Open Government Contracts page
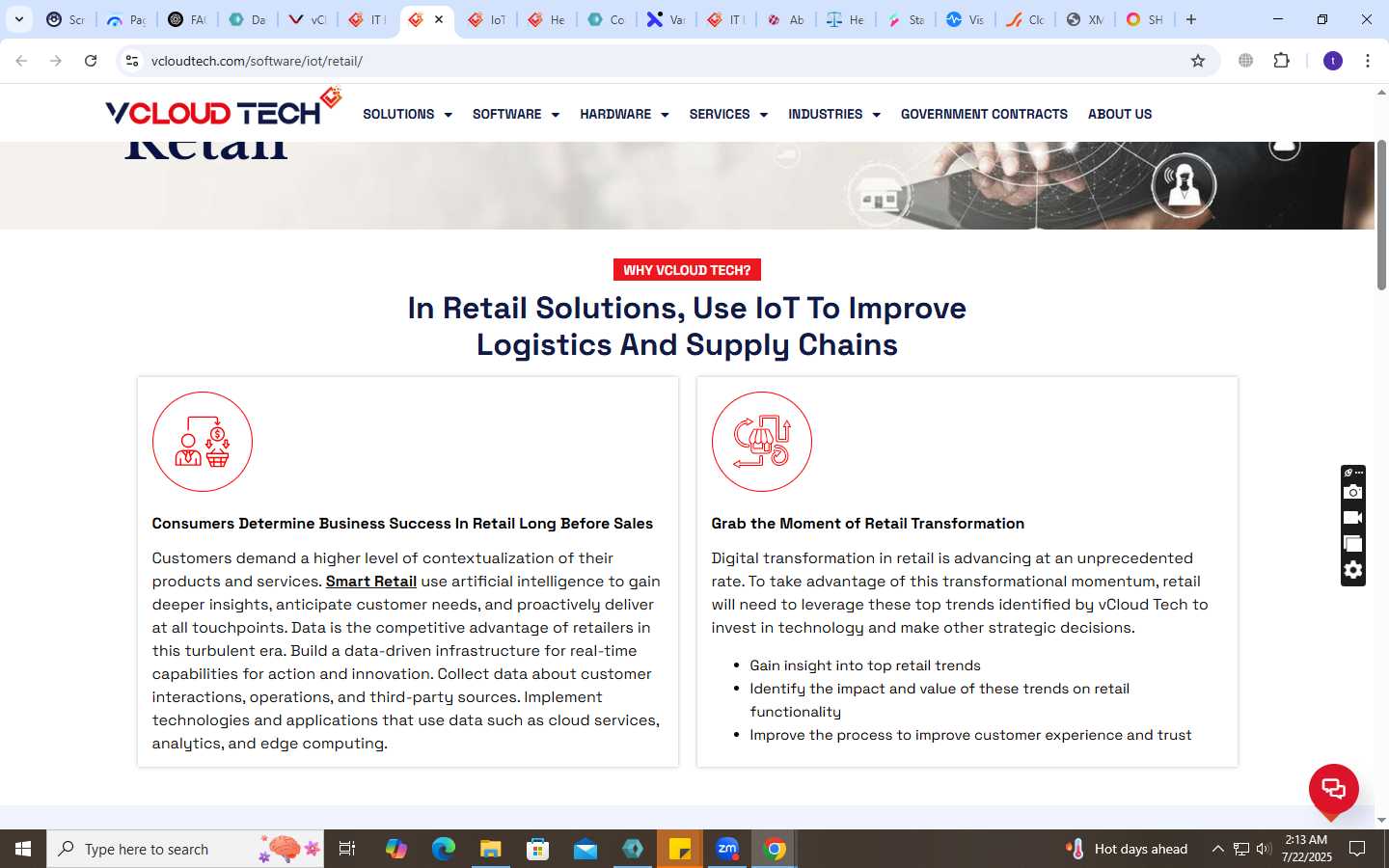Viewport: 1389px width, 868px height. click(x=984, y=114)
